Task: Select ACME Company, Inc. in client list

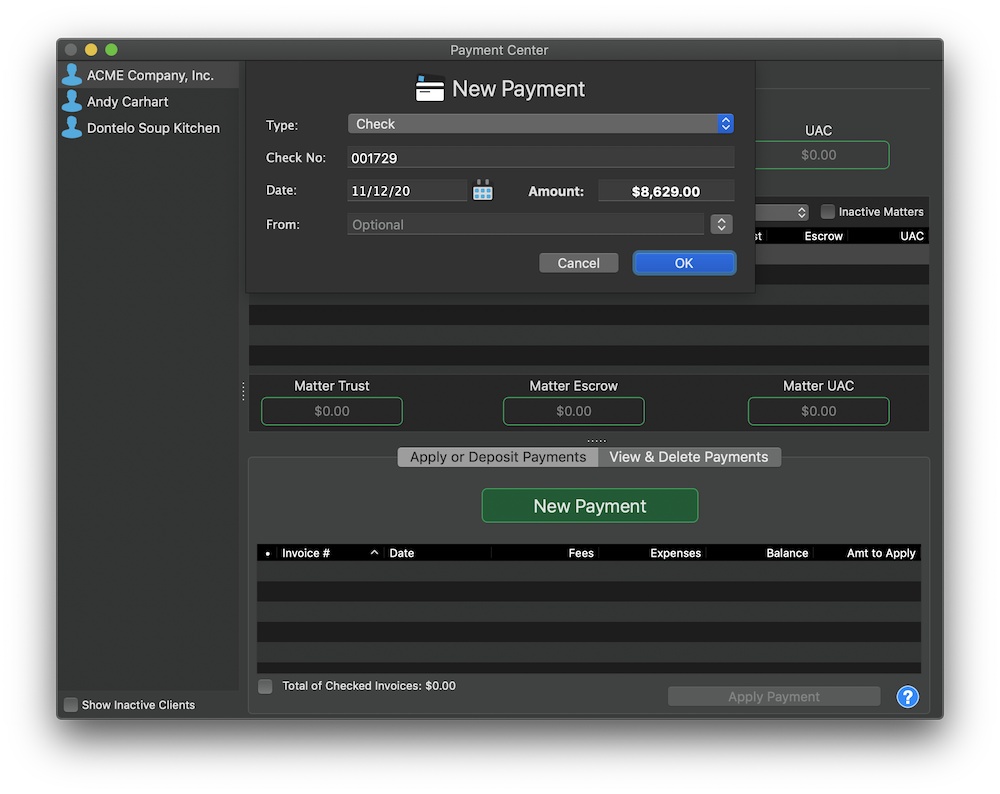Action: click(x=148, y=75)
